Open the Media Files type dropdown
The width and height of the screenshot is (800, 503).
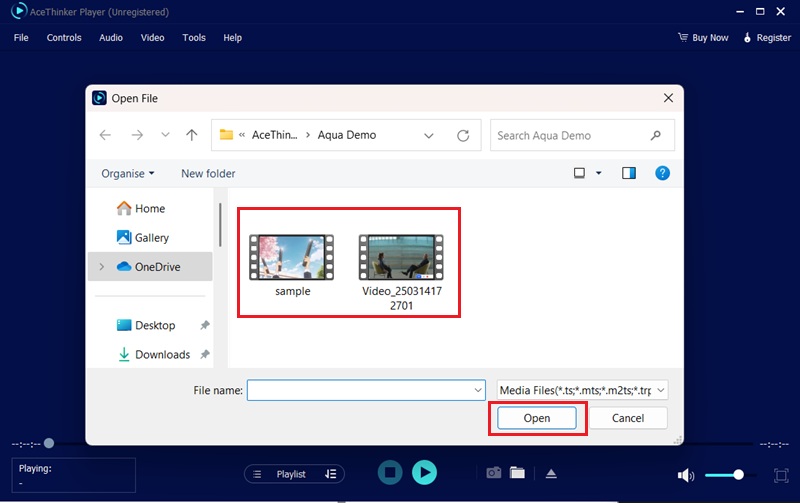[x=583, y=390]
